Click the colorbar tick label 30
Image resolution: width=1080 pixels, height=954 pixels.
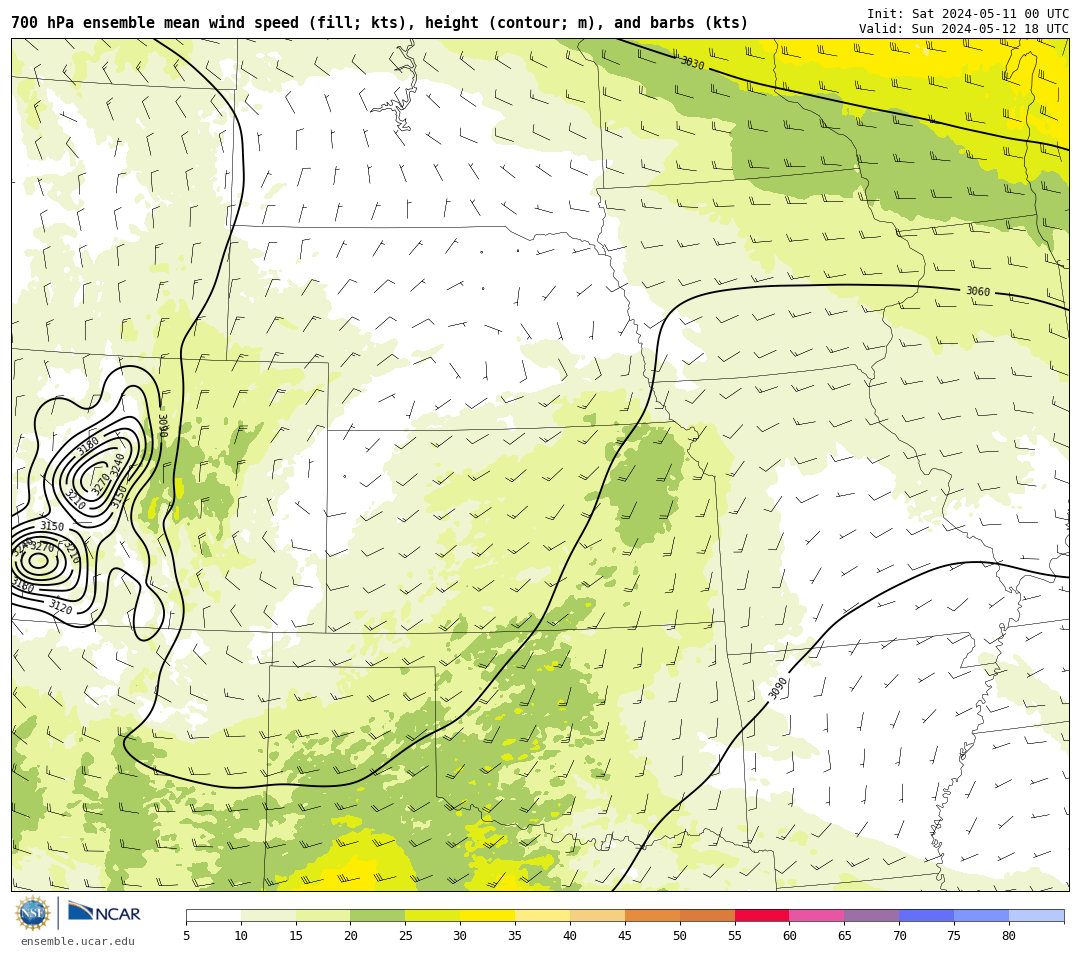pyautogui.click(x=460, y=935)
